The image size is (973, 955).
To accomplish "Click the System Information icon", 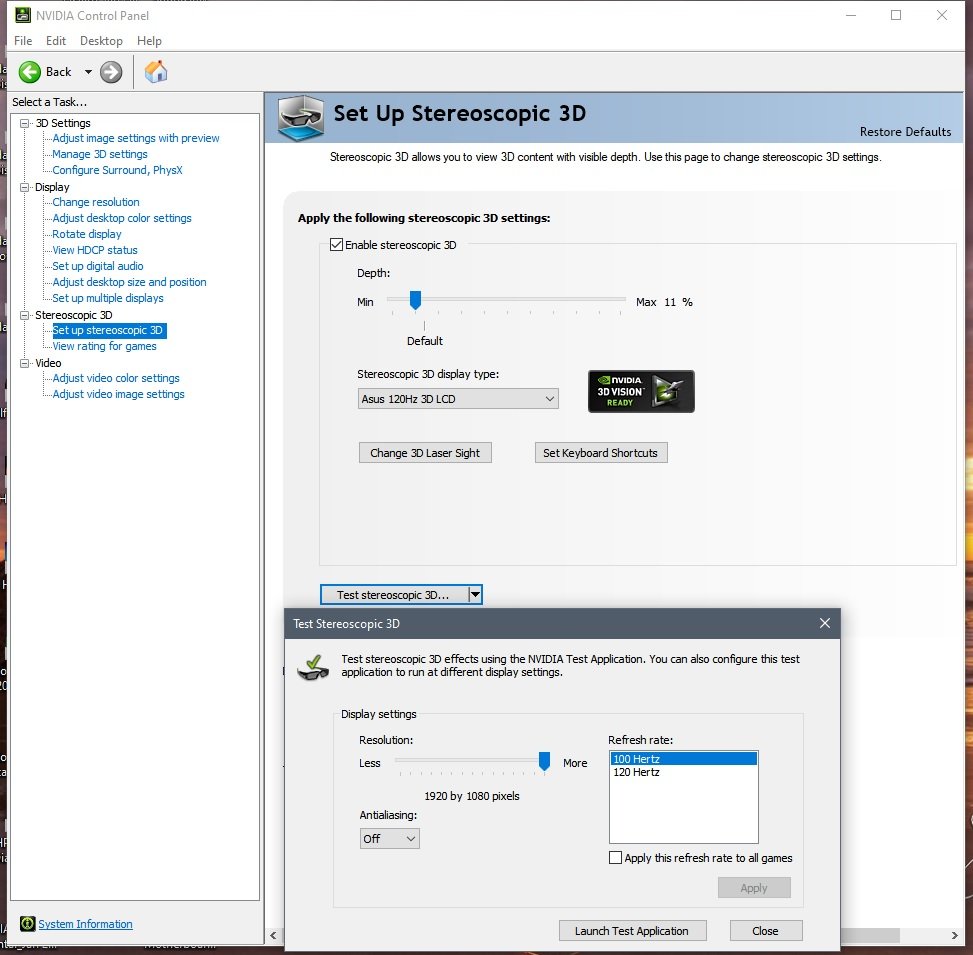I will (x=27, y=923).
